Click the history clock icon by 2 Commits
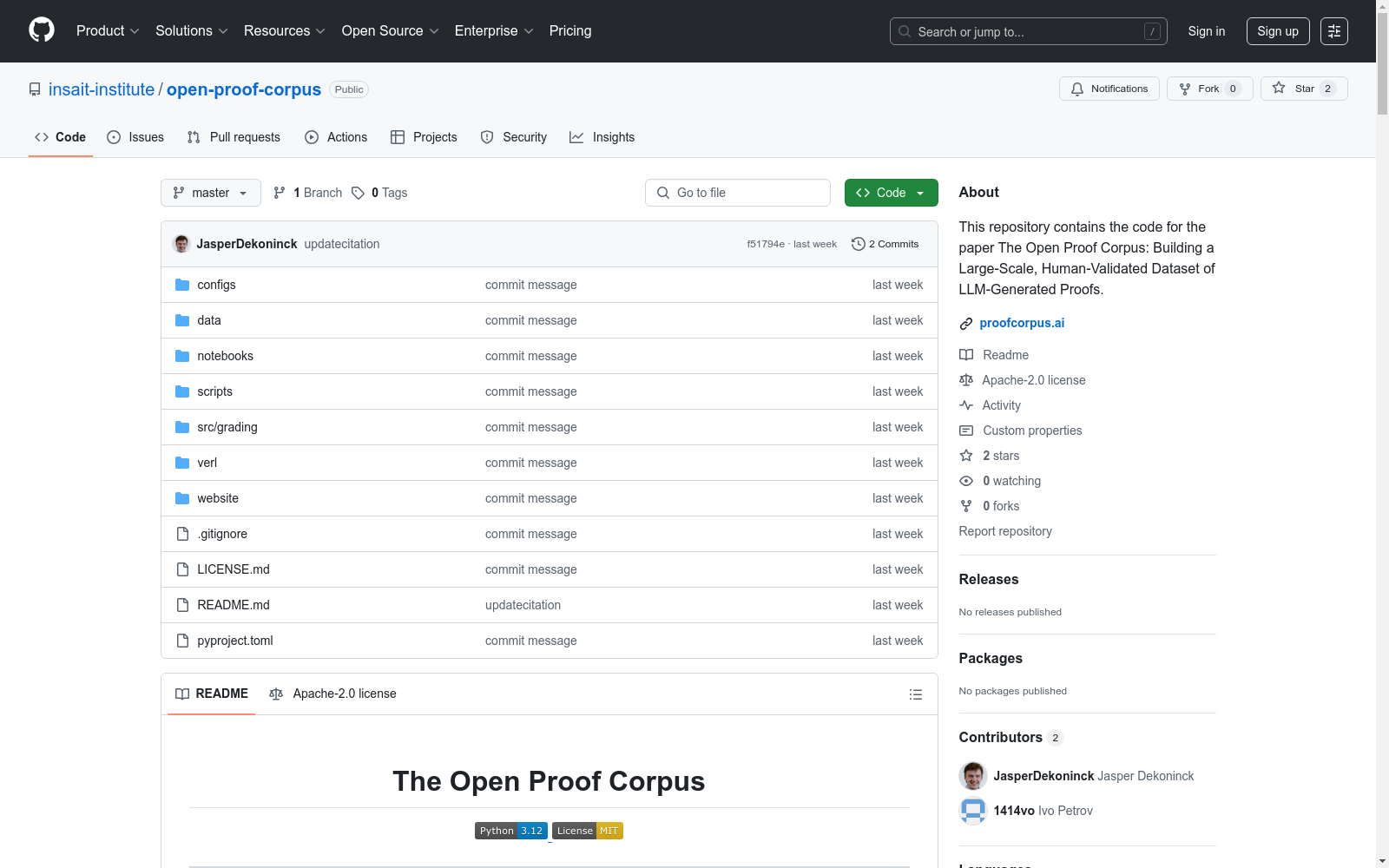Screen dimensions: 1389x868 tap(859, 244)
